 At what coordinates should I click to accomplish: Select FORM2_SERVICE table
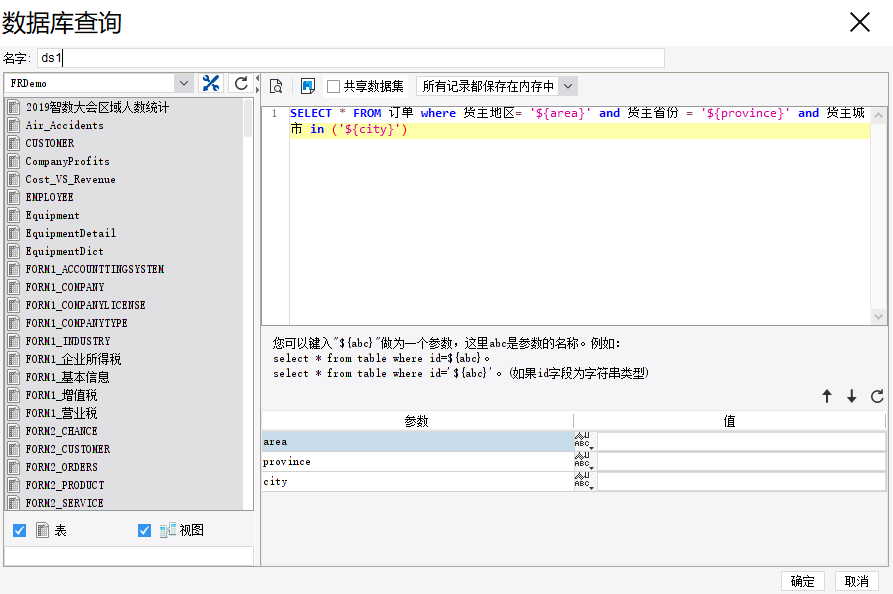(x=64, y=503)
